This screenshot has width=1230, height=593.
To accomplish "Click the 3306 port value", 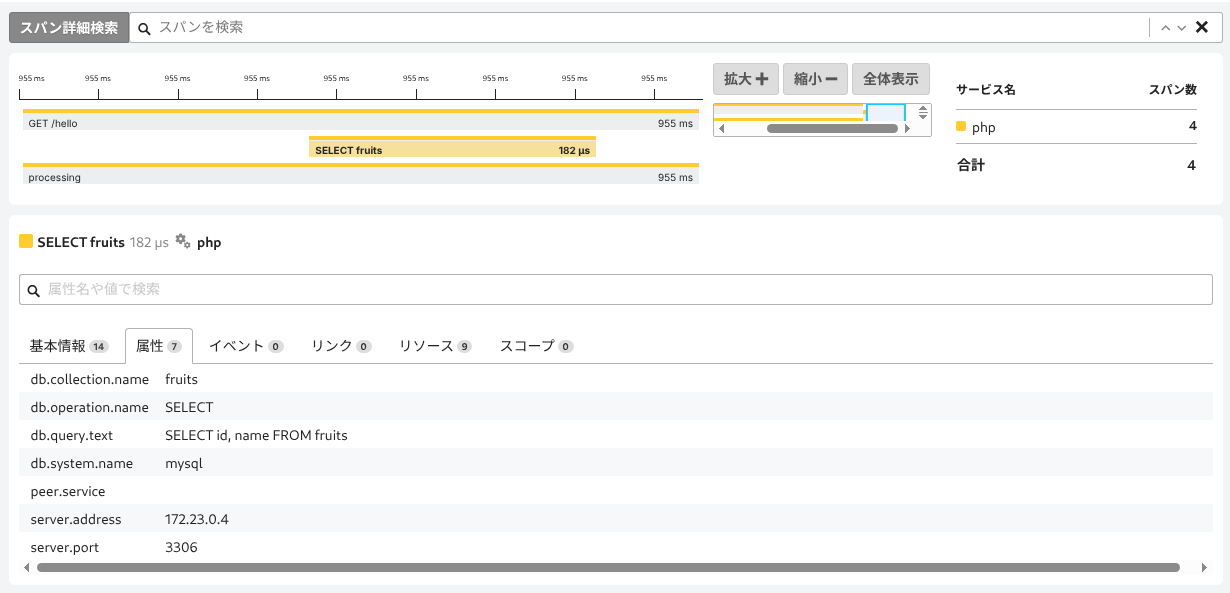I will click(181, 548).
